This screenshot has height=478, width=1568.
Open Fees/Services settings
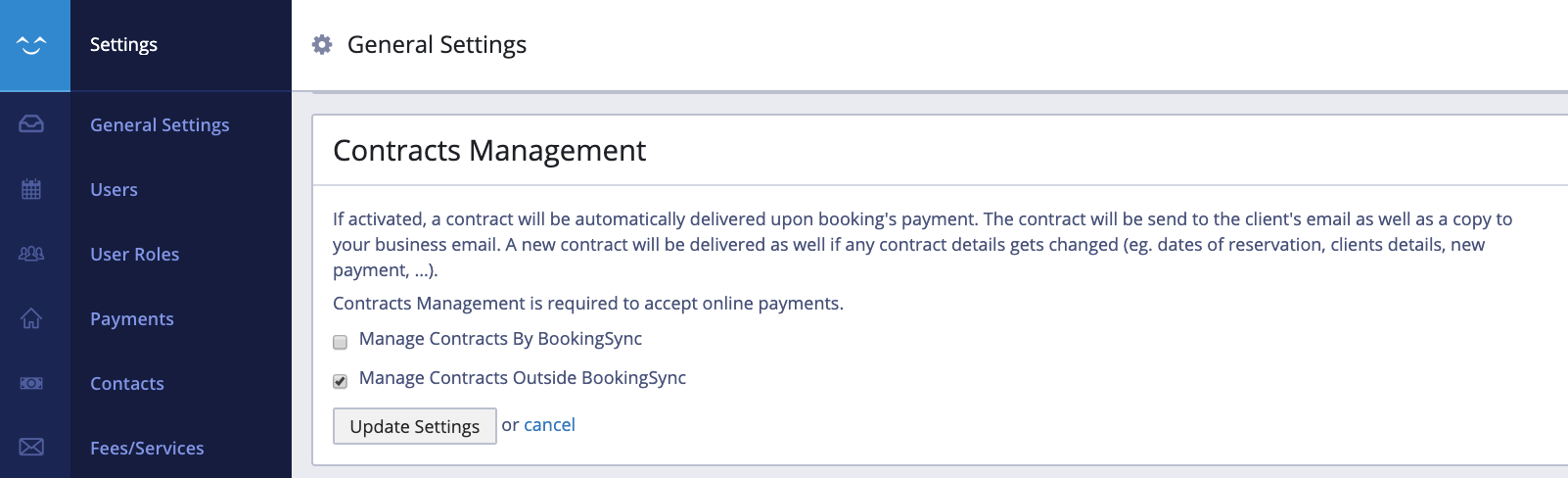147,448
